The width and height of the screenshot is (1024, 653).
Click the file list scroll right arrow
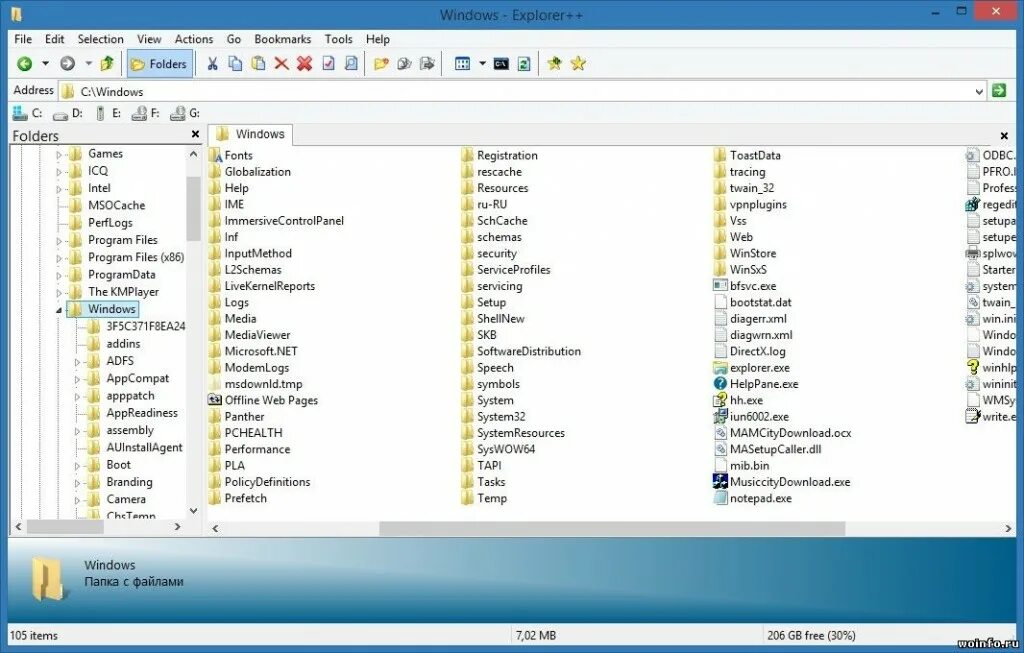pyautogui.click(x=1008, y=528)
